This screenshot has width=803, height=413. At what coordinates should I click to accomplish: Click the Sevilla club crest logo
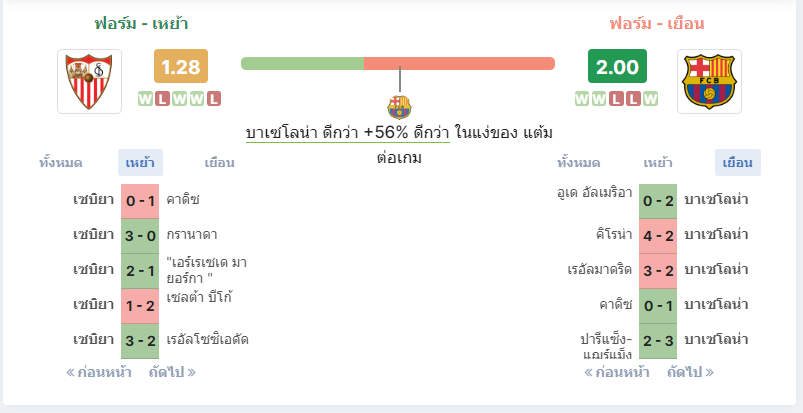89,81
